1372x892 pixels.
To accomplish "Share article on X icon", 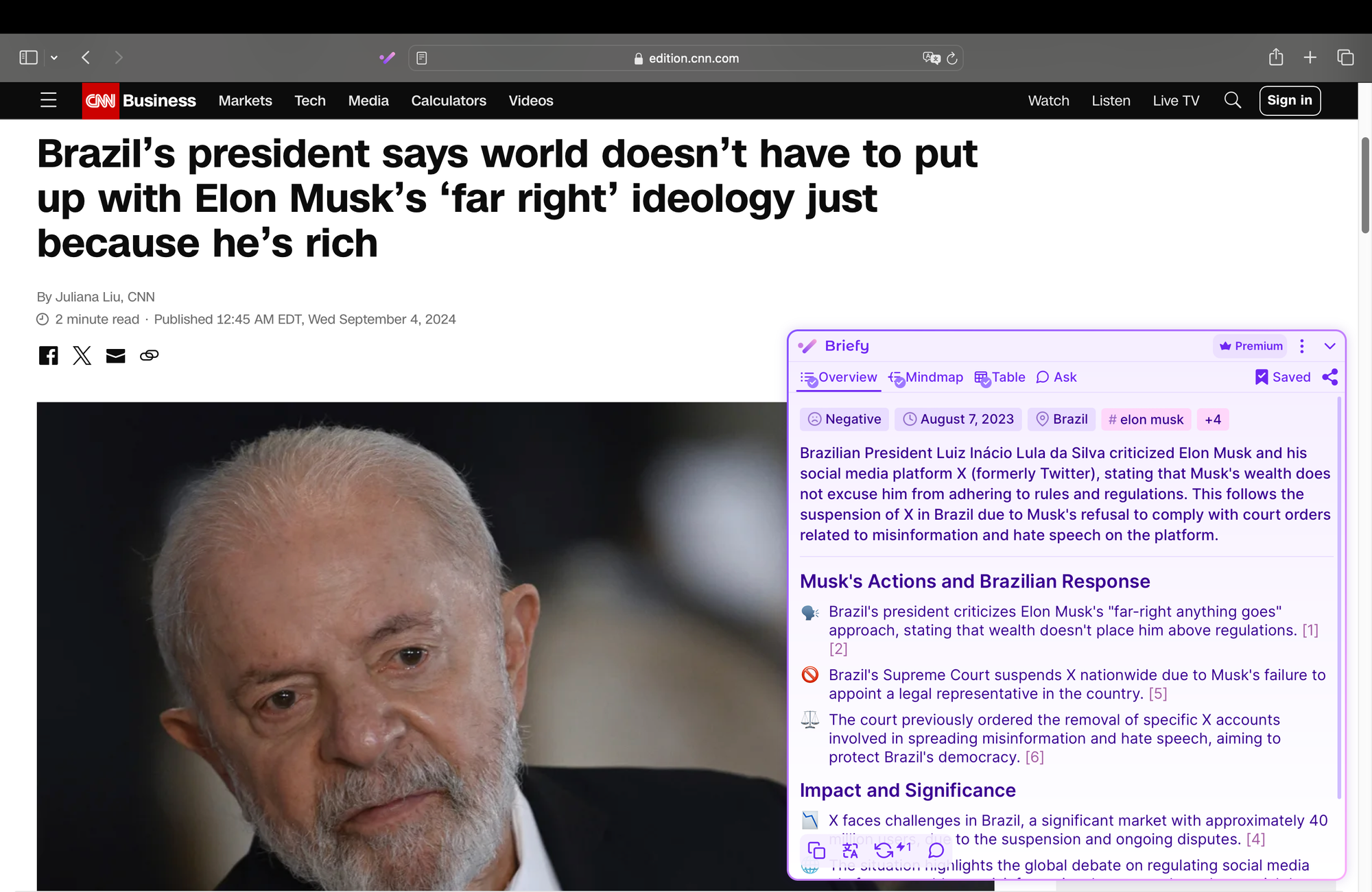I will pos(82,355).
